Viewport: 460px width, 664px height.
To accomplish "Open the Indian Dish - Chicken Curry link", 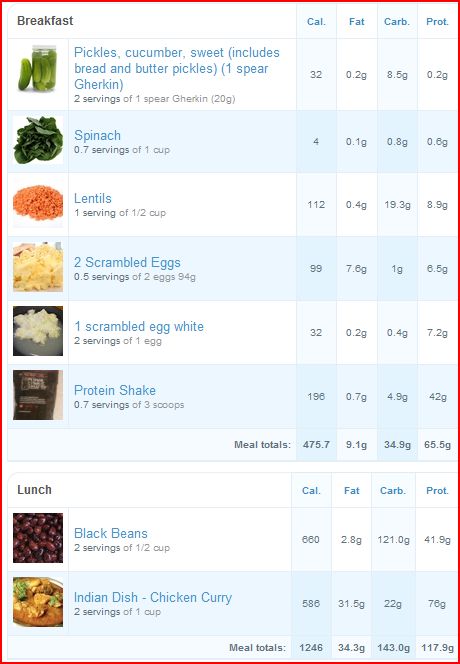I will pos(153,598).
